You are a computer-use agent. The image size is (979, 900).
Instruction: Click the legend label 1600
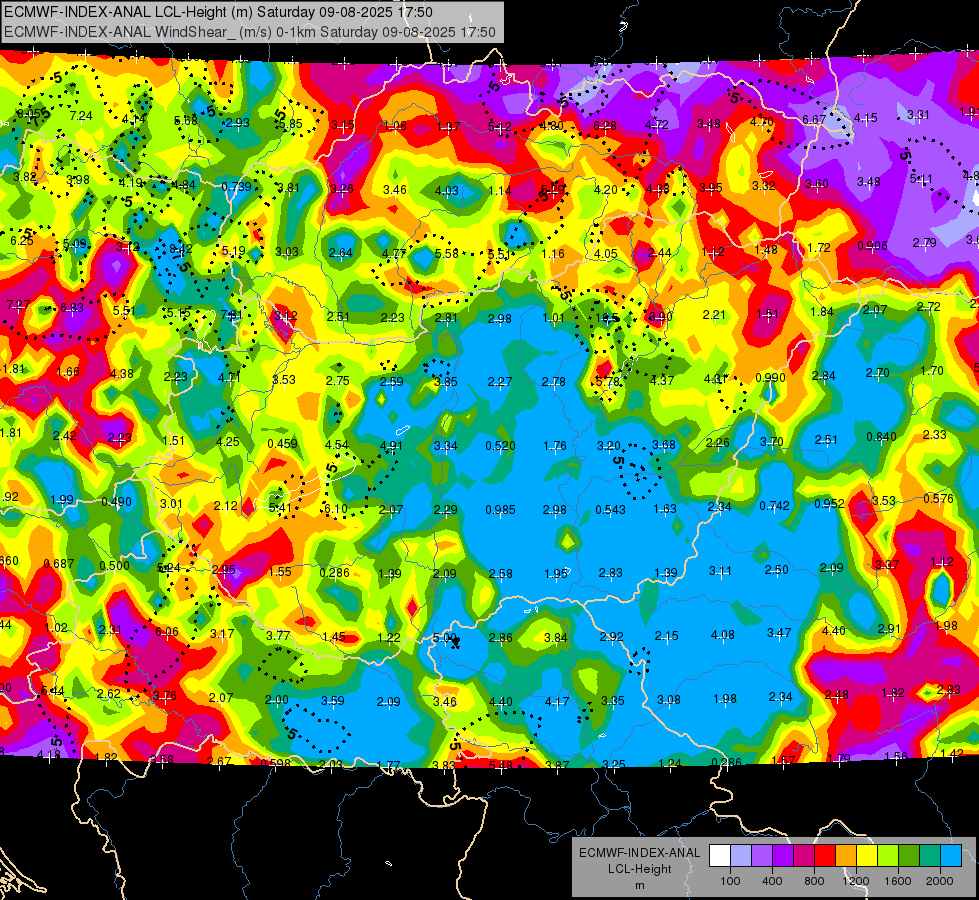point(898,881)
